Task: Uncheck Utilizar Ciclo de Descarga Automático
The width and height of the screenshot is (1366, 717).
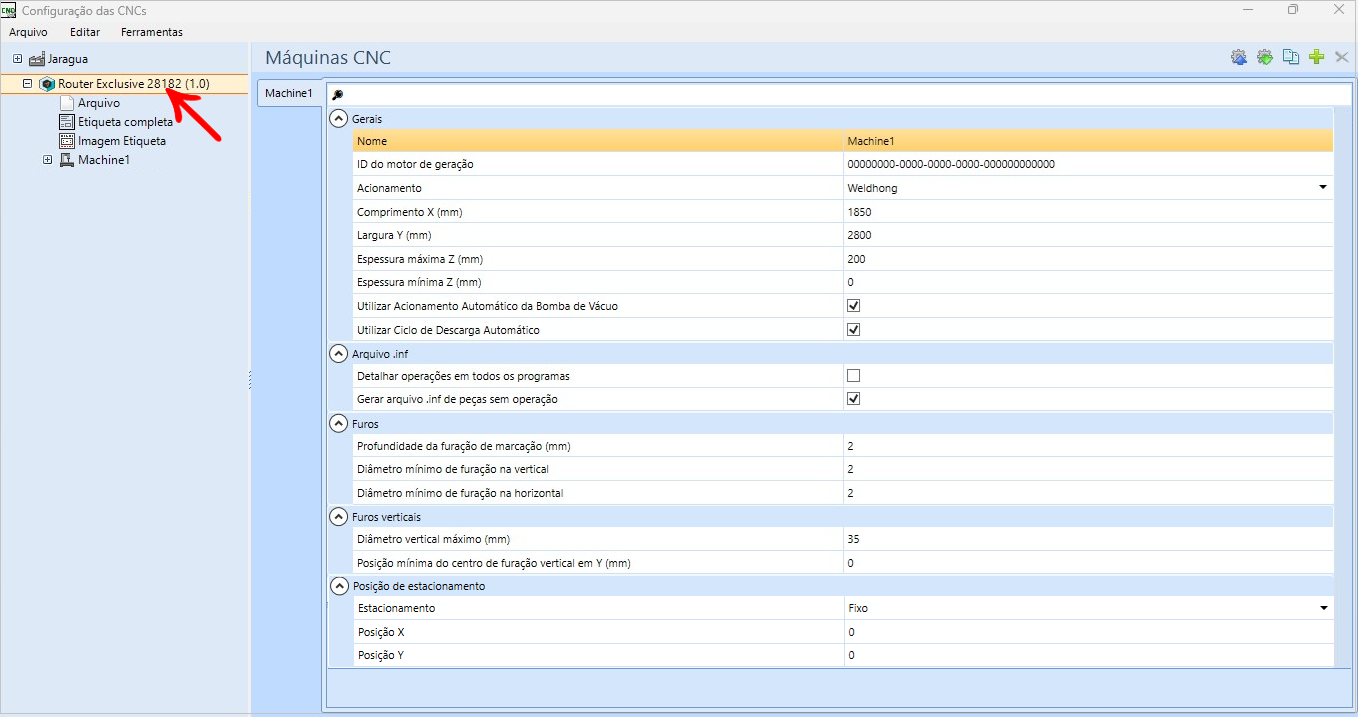Action: coord(853,330)
